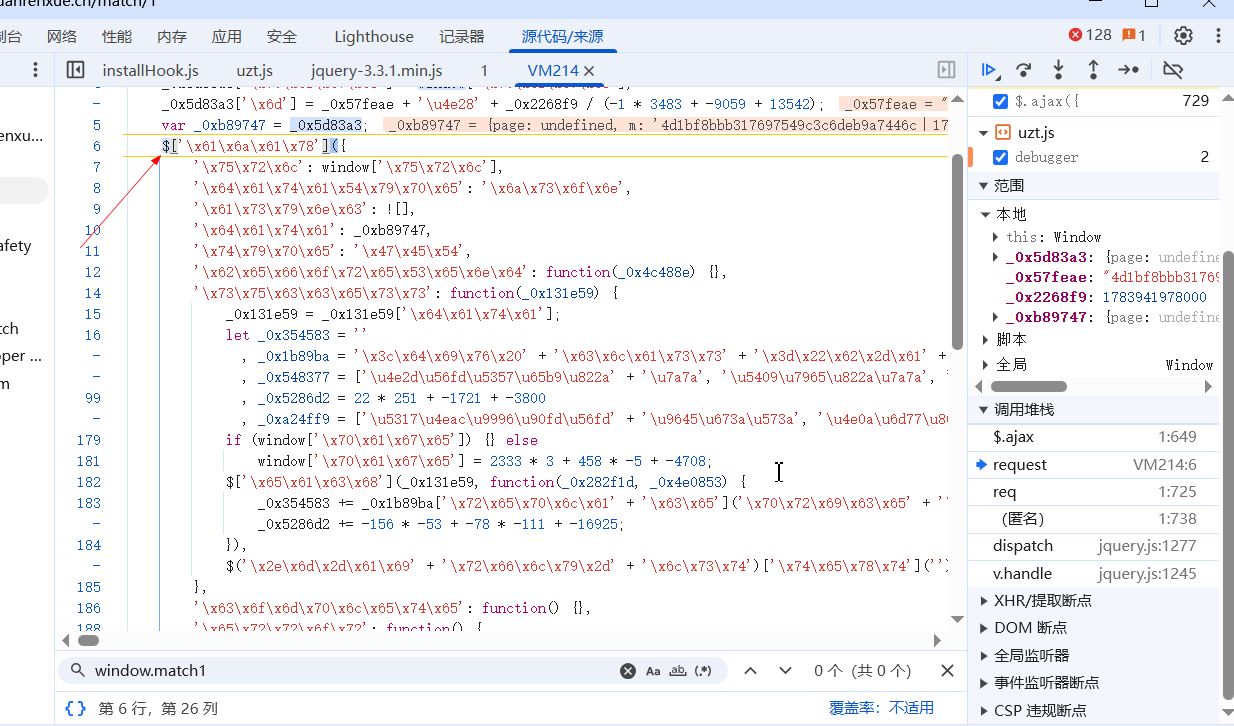Collapse the uzt.js breakpoint group
Screen dimensions: 1234x726
982,133
